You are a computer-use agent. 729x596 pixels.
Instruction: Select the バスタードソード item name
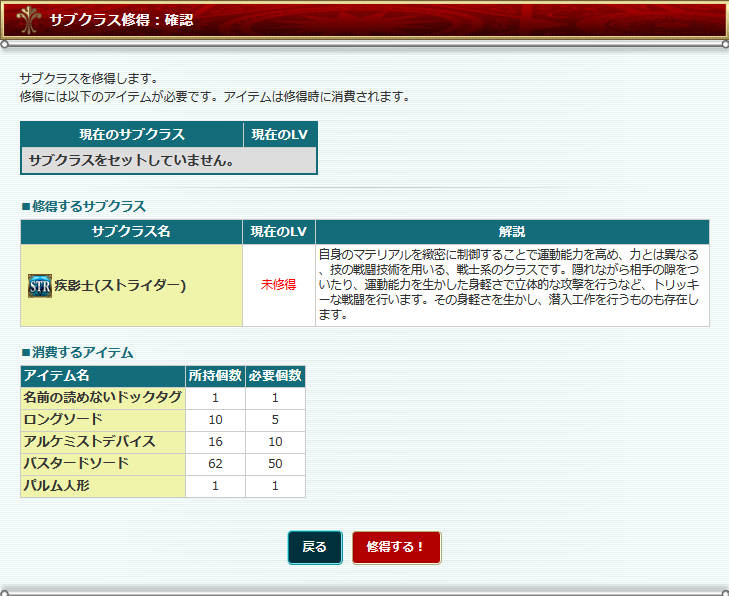coord(76,463)
